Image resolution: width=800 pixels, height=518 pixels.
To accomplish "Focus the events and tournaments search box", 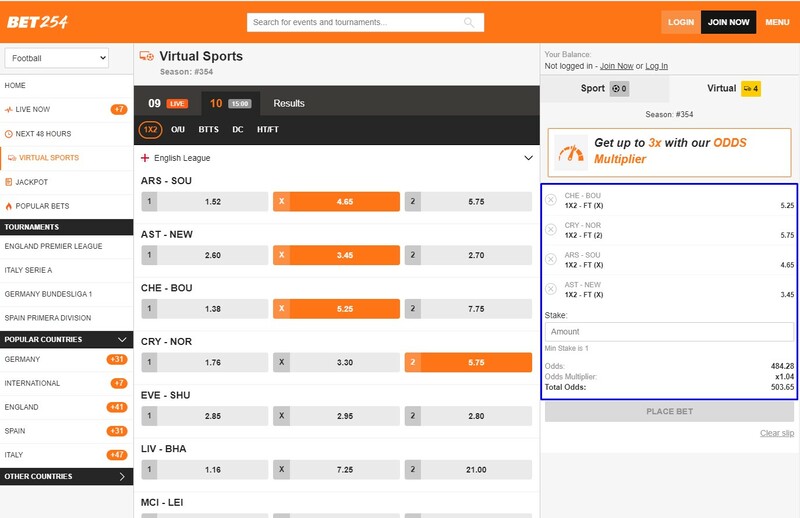I will [365, 22].
